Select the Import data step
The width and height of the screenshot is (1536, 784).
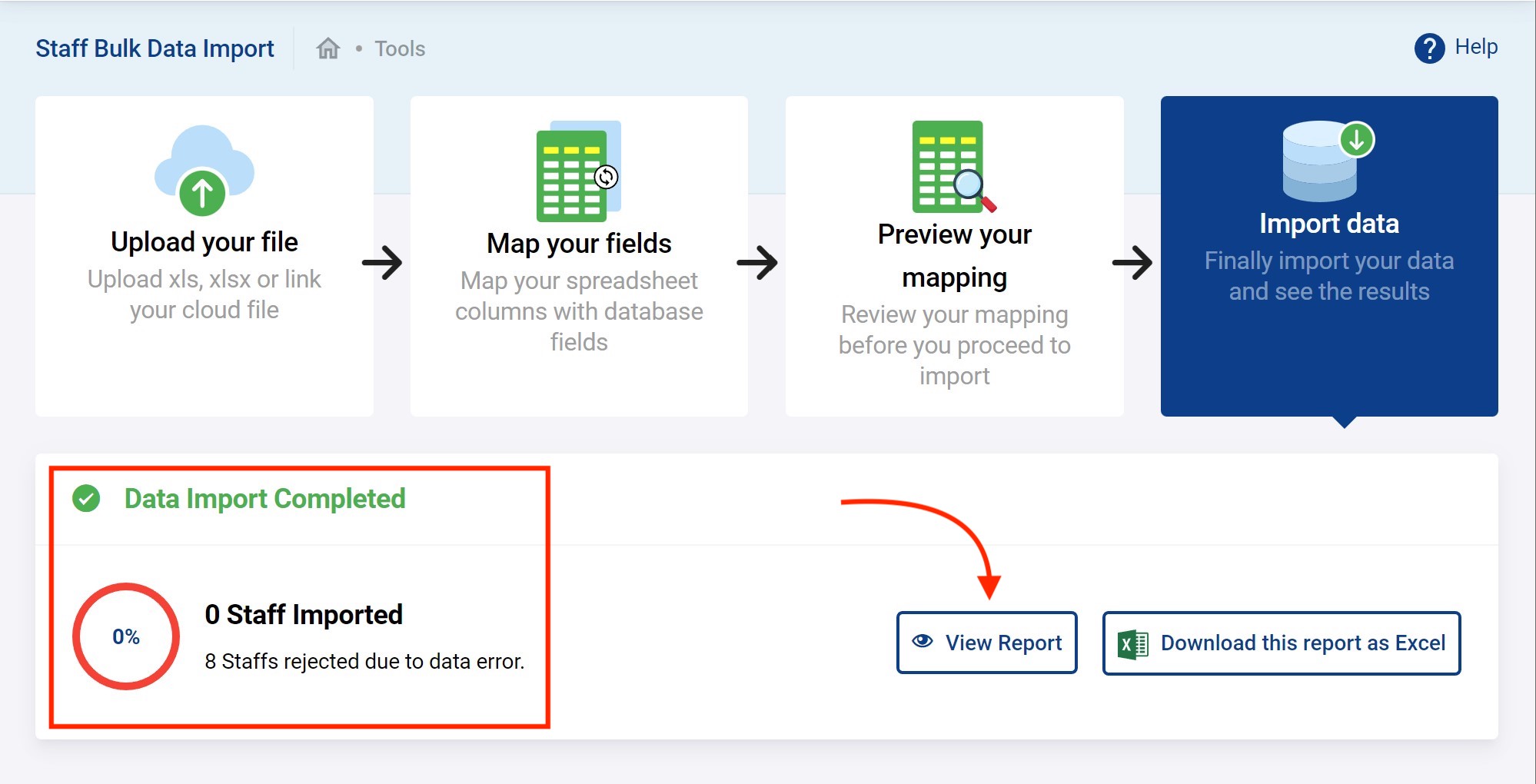pyautogui.click(x=1329, y=256)
